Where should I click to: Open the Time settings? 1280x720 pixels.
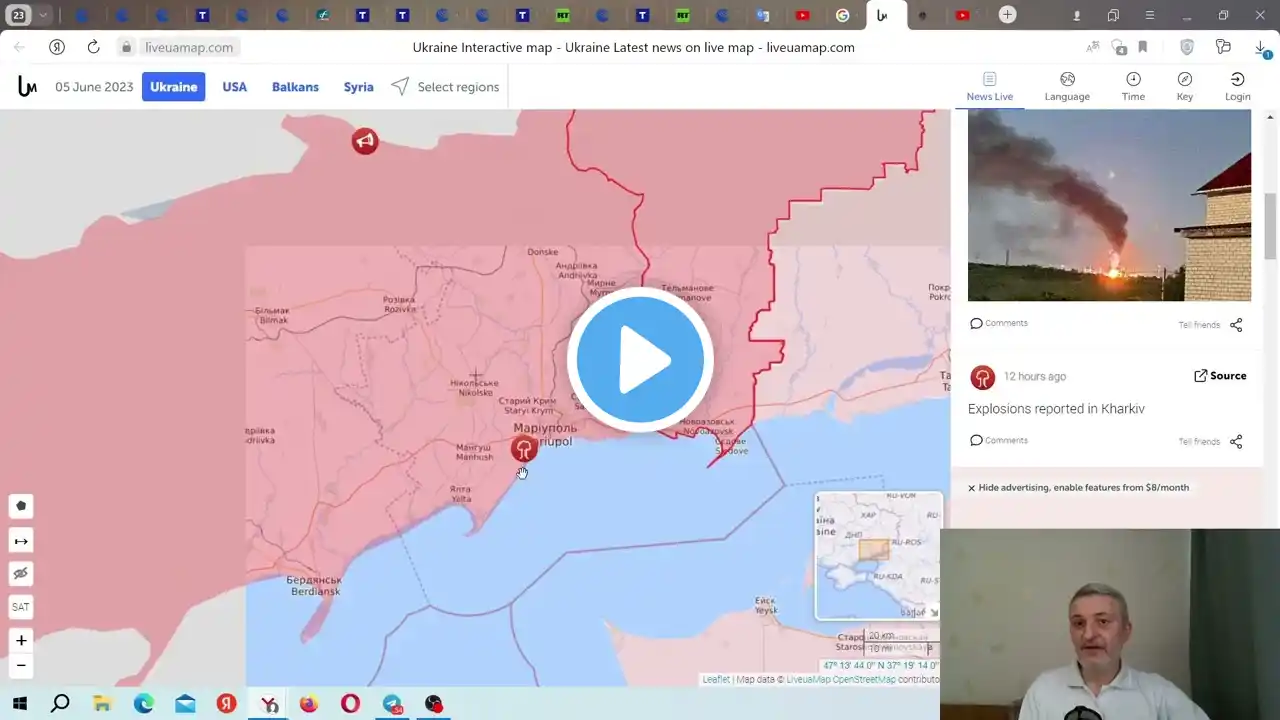[1133, 87]
